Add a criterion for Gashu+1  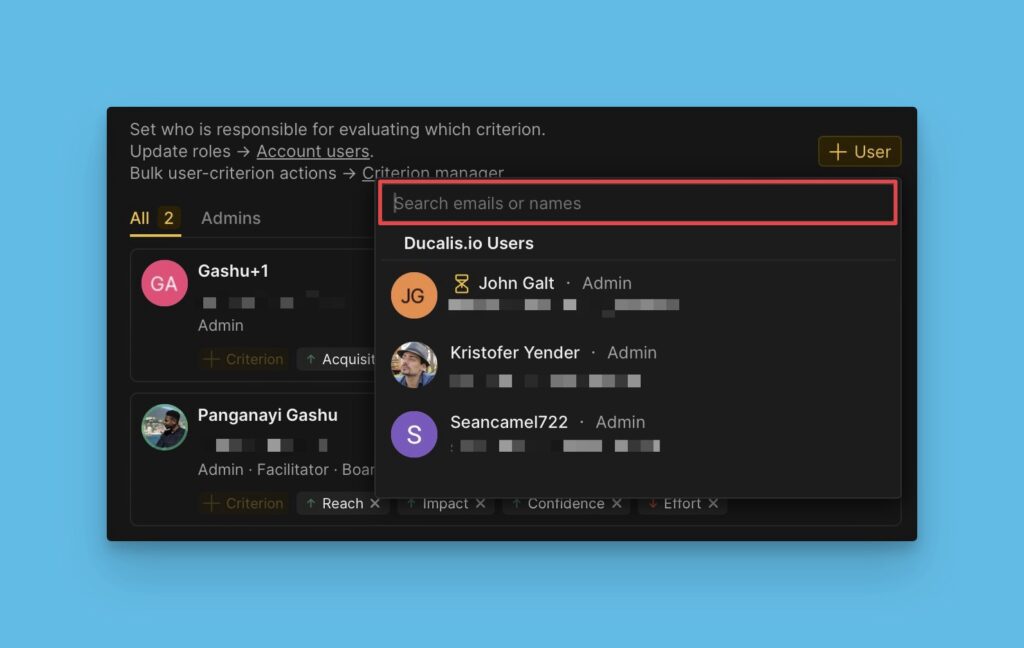pyautogui.click(x=243, y=359)
